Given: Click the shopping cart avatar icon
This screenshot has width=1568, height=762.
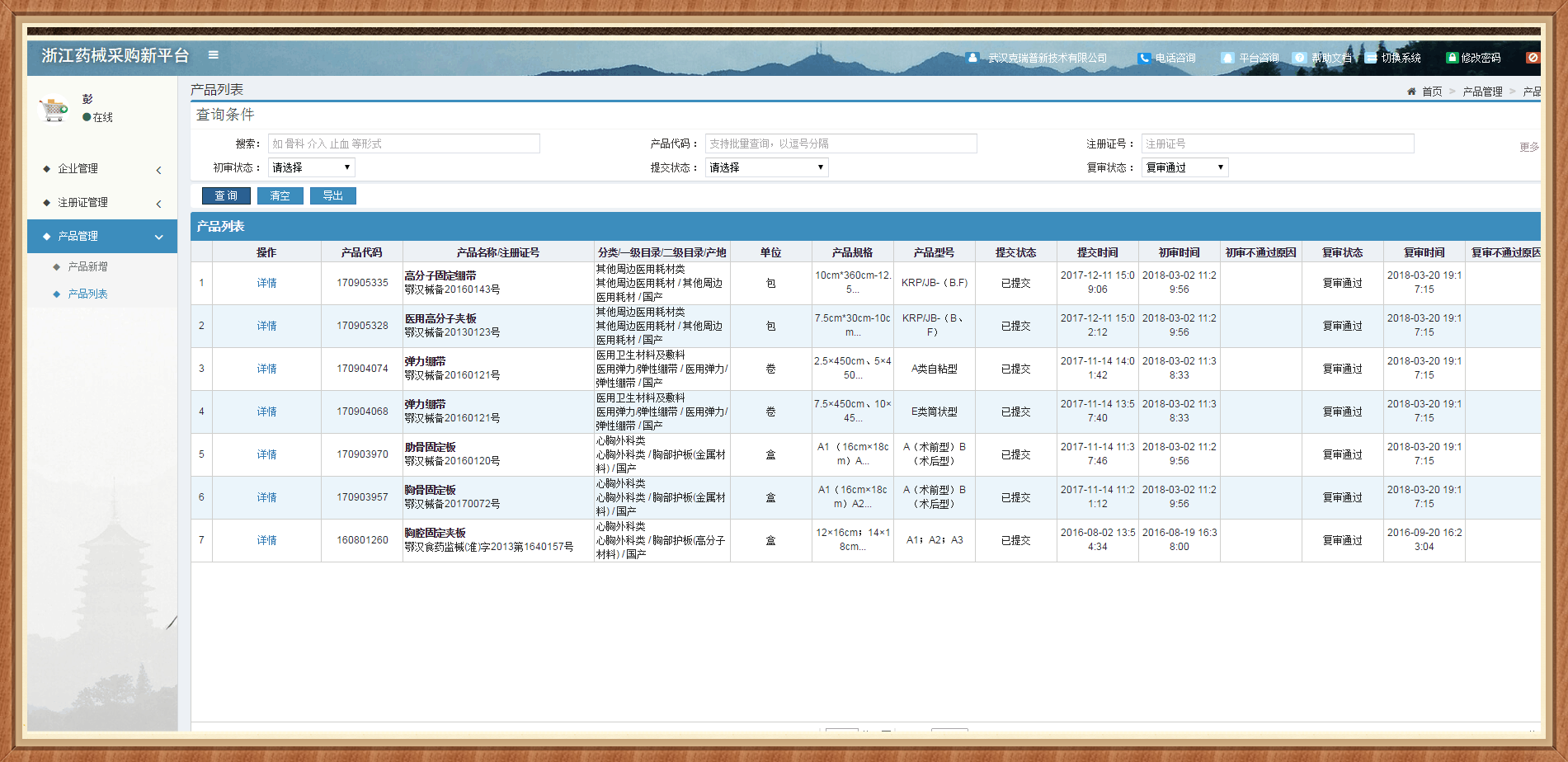Looking at the screenshot, I should pyautogui.click(x=54, y=109).
